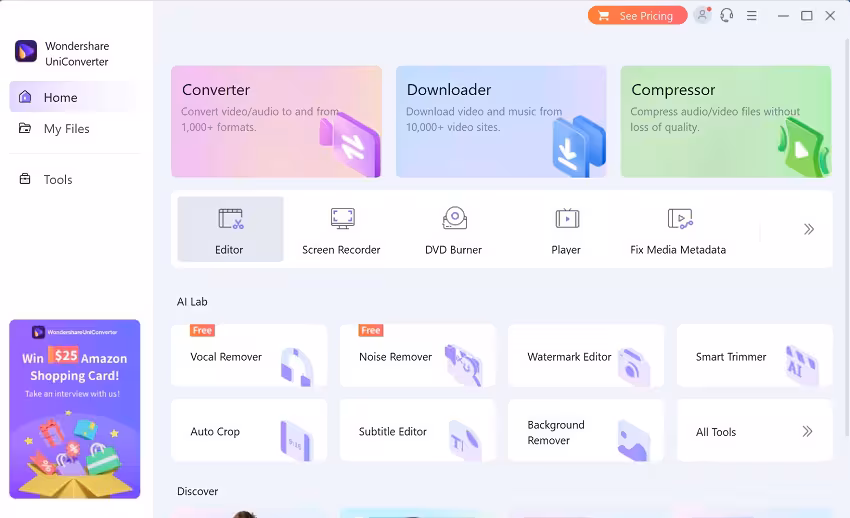Click the Wondershare UniConverter logo icon
Viewport: 850px width, 518px height.
coord(25,51)
